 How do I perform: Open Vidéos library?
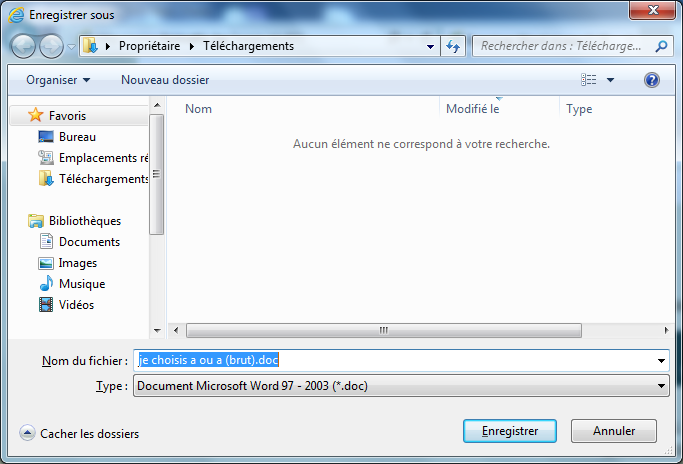76,305
